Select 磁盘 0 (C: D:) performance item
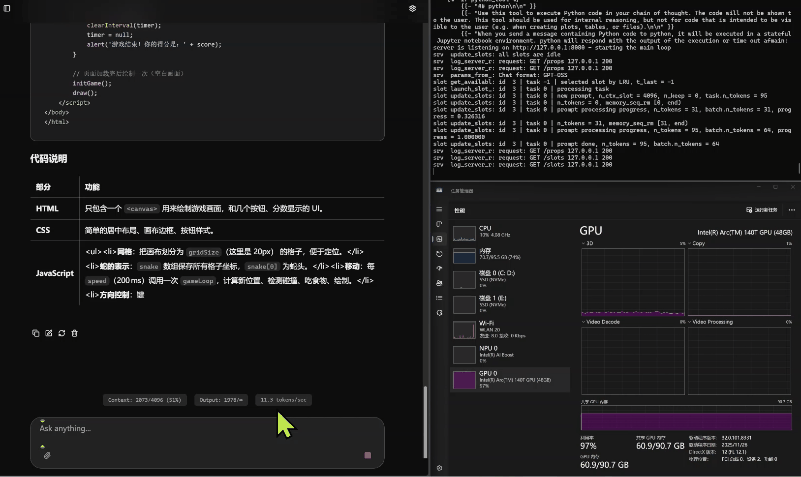801x477 pixels. pos(510,279)
